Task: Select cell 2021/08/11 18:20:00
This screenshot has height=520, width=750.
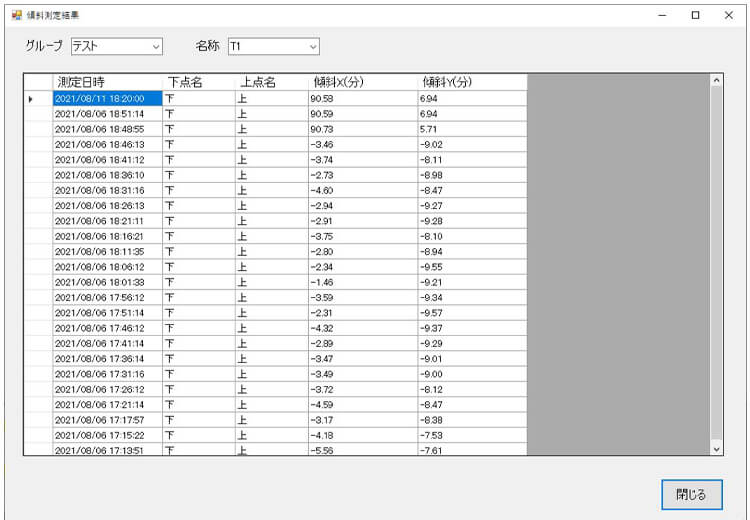Action: click(x=108, y=99)
